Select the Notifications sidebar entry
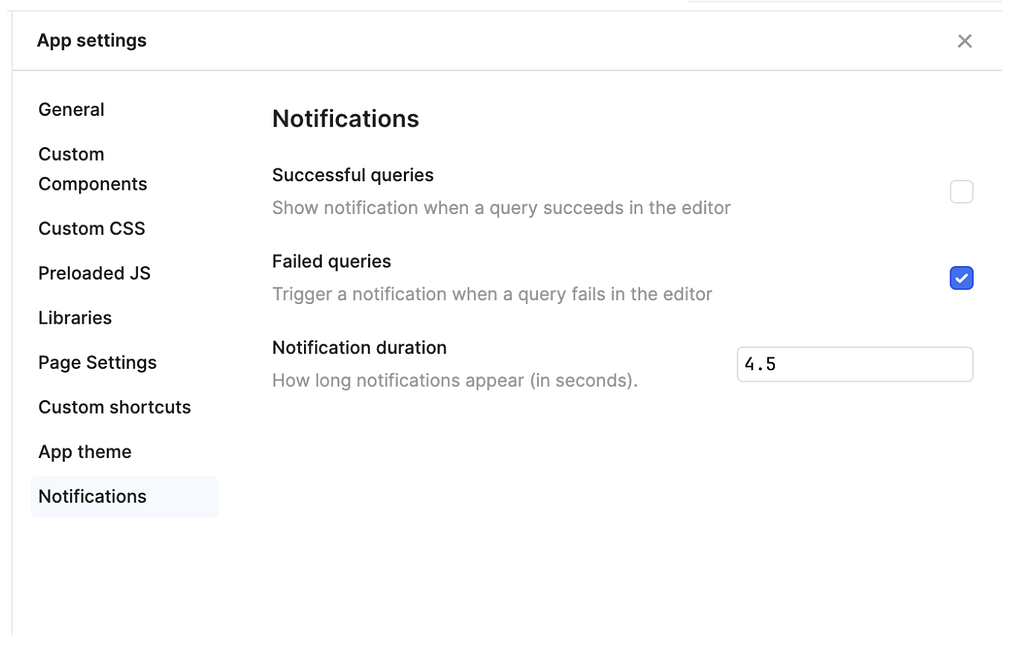 point(92,496)
